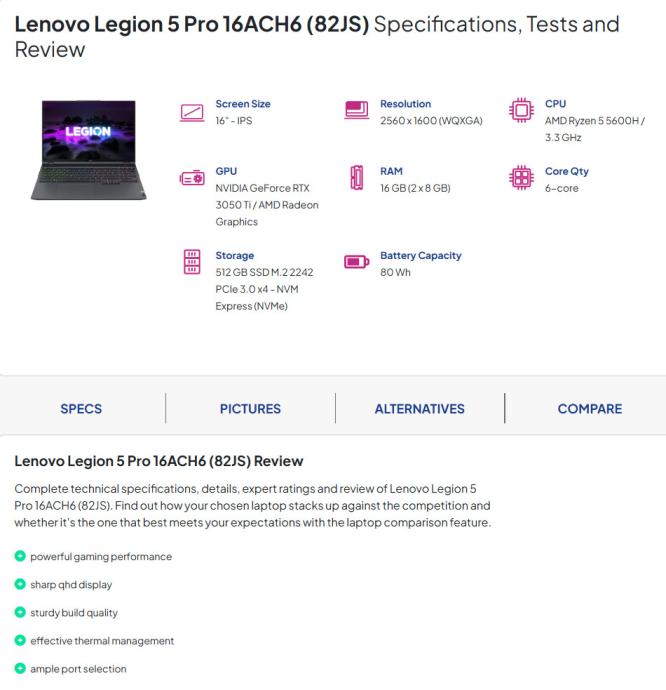This screenshot has width=666, height=690.
Task: Open the SPECS tab
Action: point(81,409)
